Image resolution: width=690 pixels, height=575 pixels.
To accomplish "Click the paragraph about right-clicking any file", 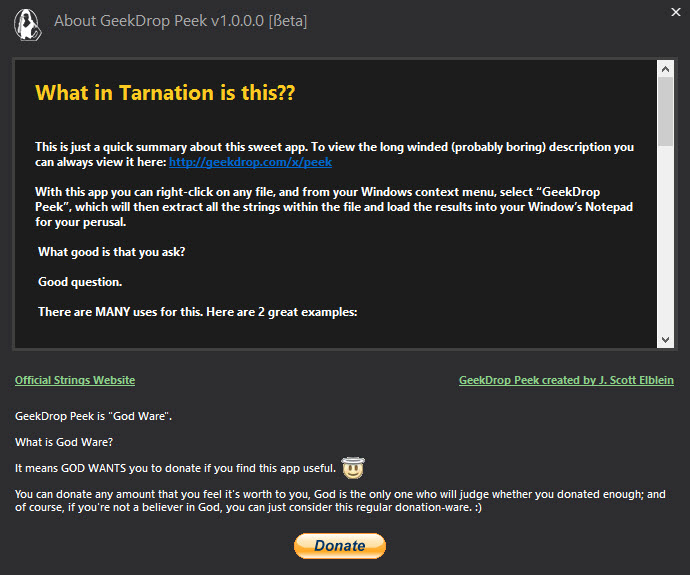I will point(334,207).
